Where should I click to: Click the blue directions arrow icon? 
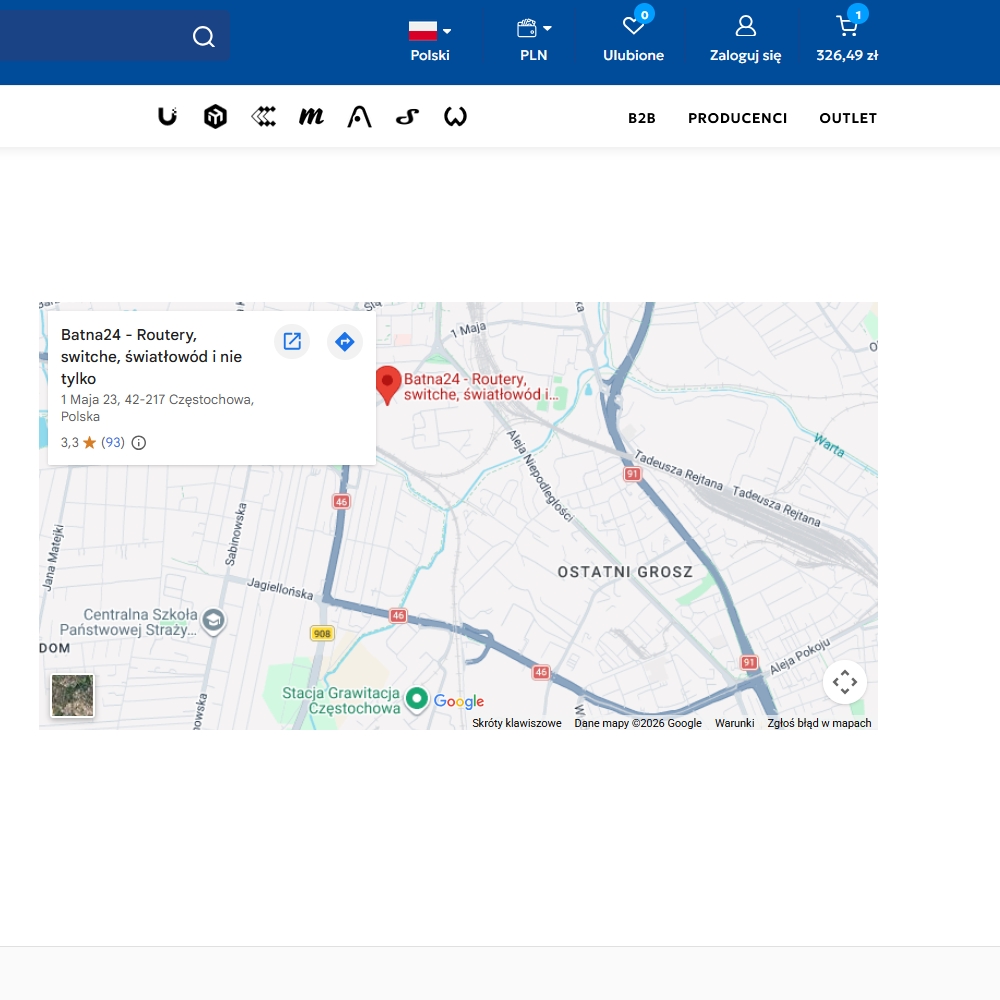click(x=345, y=341)
